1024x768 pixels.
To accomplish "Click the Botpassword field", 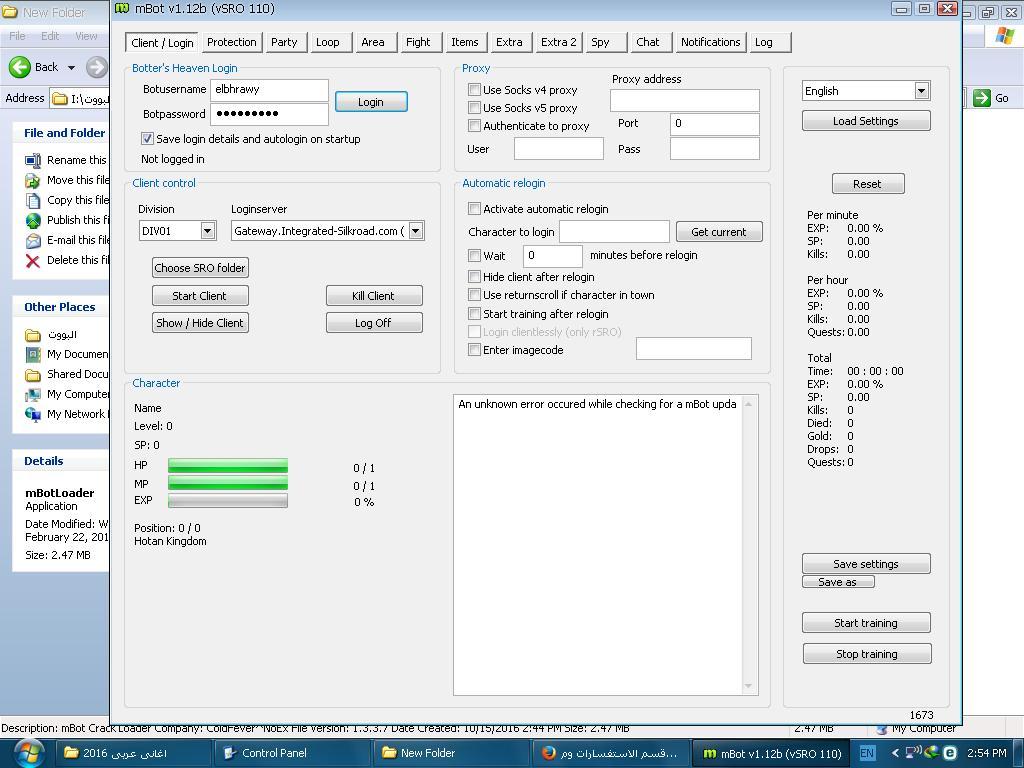I will coord(269,114).
